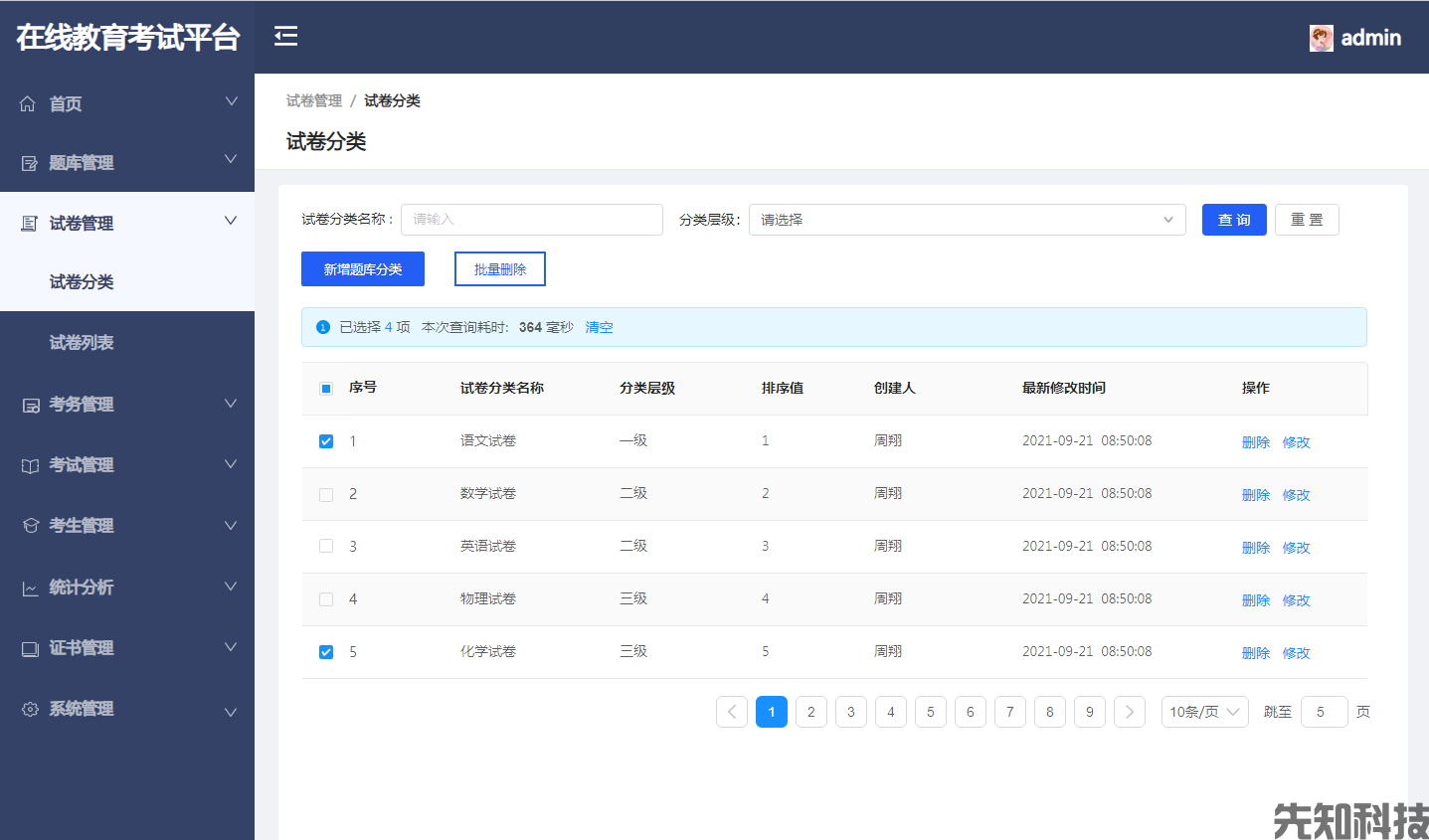The width and height of the screenshot is (1429, 840).
Task: Click the 清空 link to clear selection
Action: [x=599, y=327]
